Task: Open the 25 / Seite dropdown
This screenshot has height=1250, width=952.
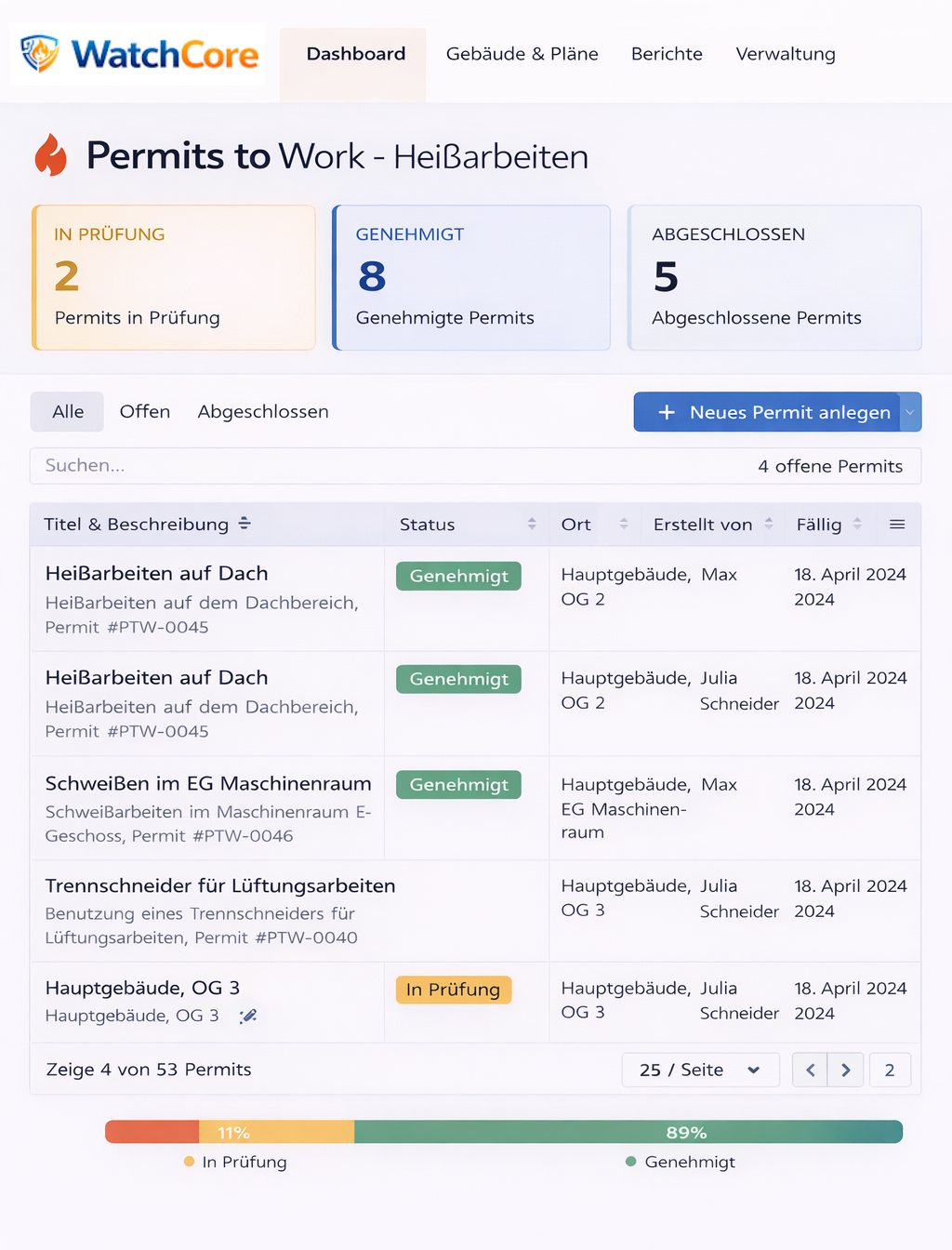Action: point(700,1070)
